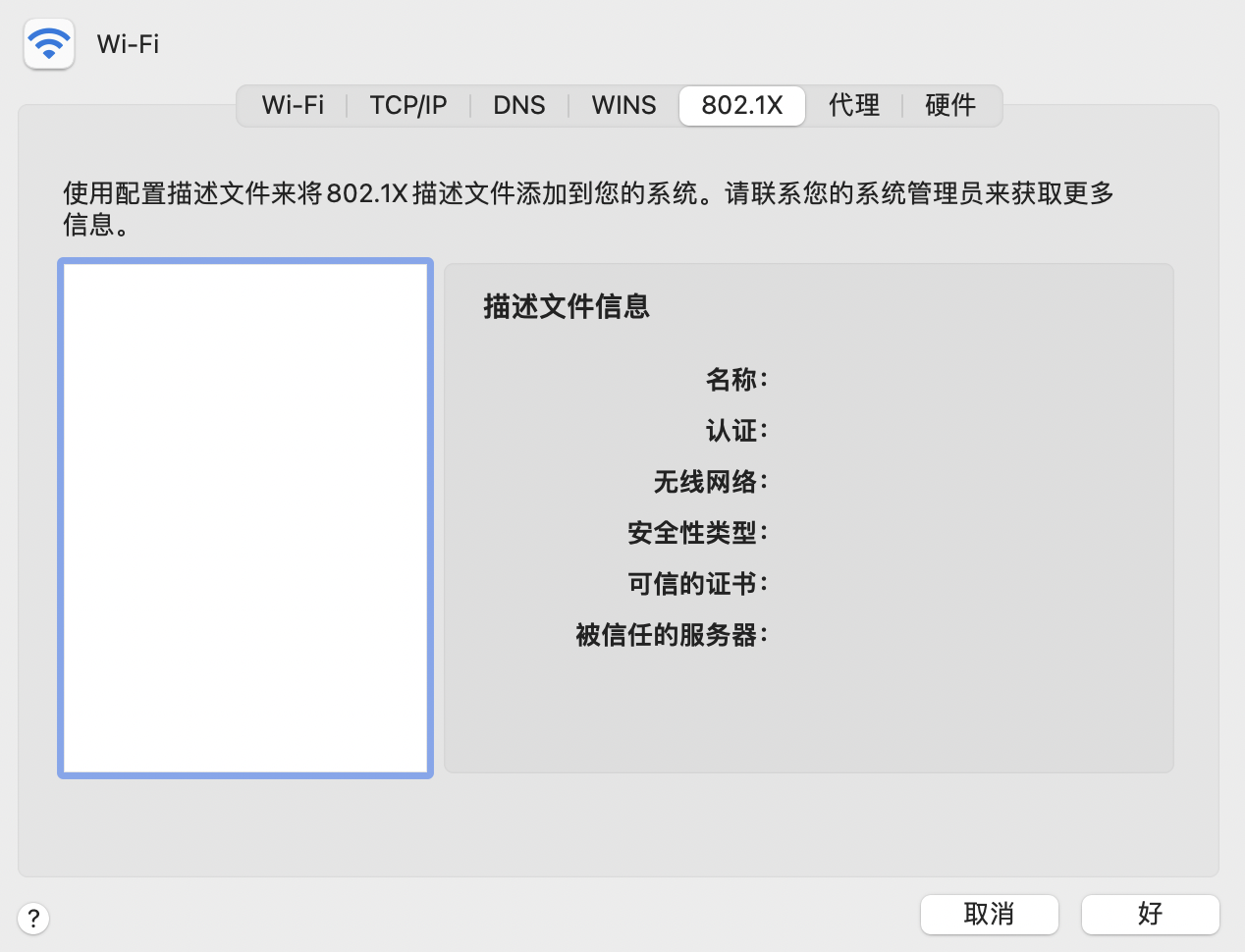Viewport: 1245px width, 952px height.
Task: Click the Wi-Fi title text
Action: pyautogui.click(x=128, y=44)
